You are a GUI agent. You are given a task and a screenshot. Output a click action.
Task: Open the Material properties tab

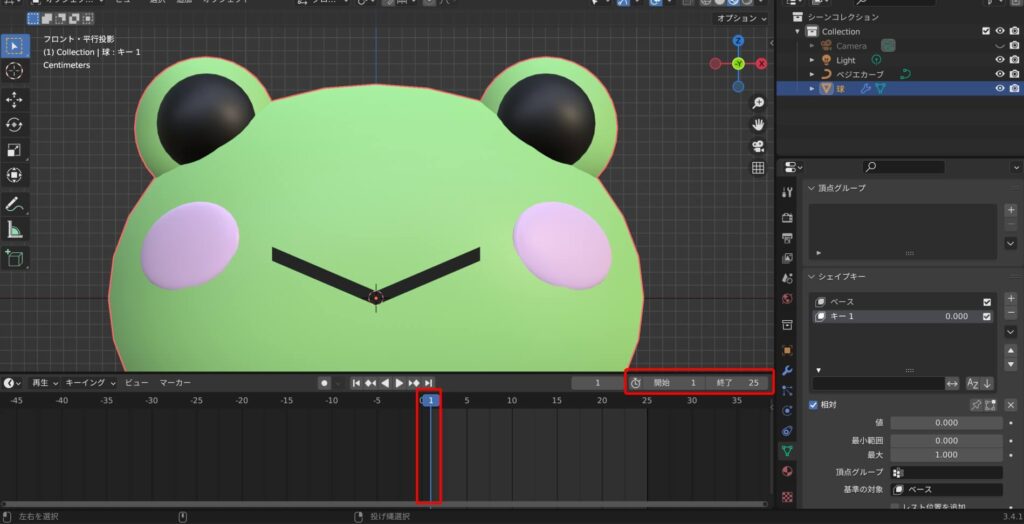click(788, 472)
